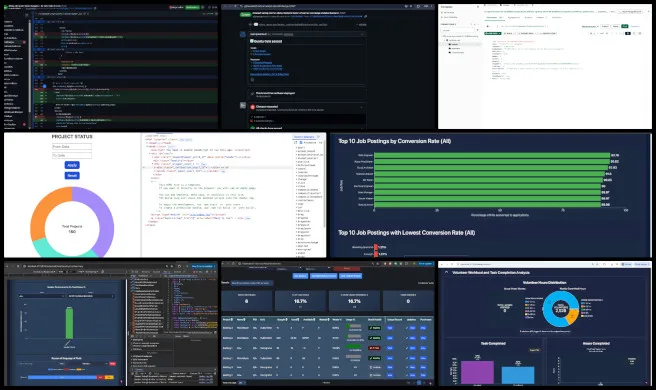Click the highlighted collection in Compass sidebar
The height and width of the screenshot is (390, 656).
click(x=461, y=44)
